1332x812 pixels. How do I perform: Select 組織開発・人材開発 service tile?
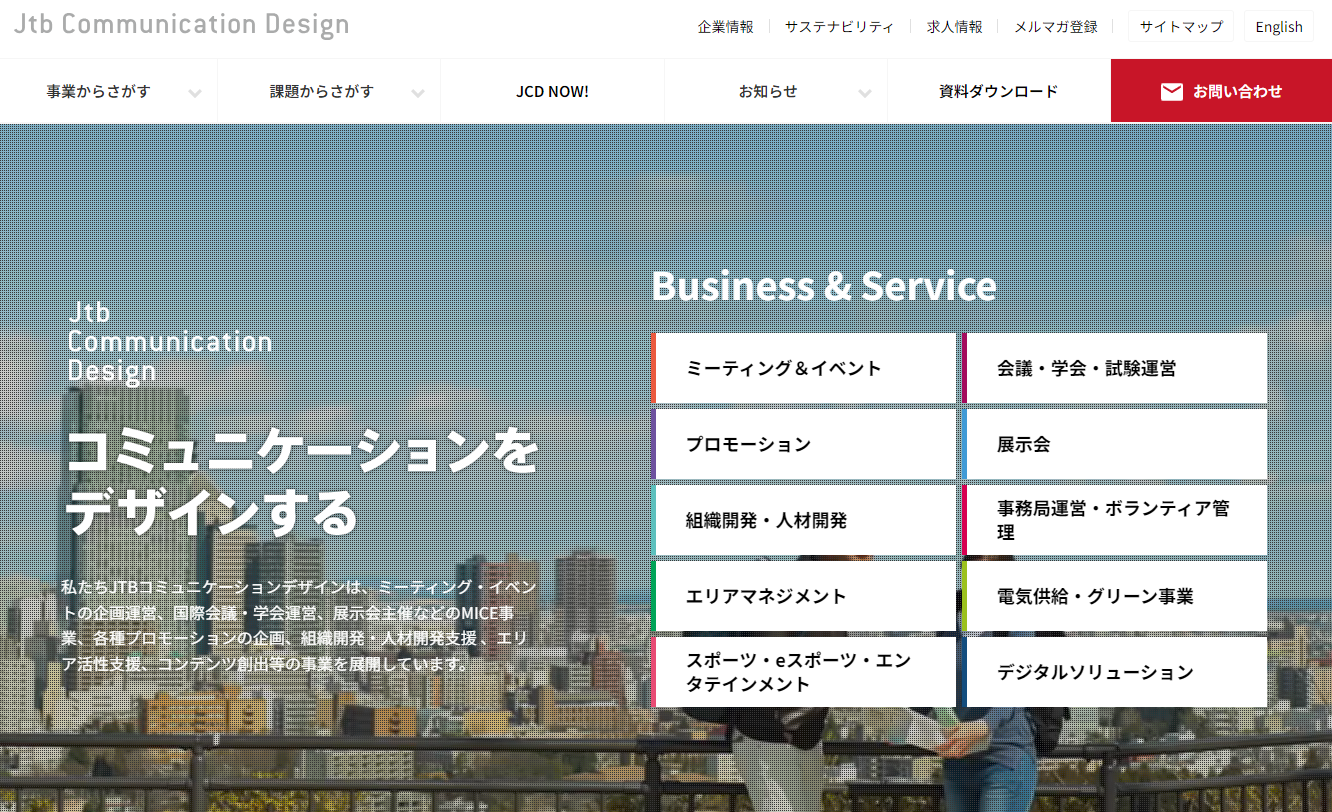click(x=804, y=520)
